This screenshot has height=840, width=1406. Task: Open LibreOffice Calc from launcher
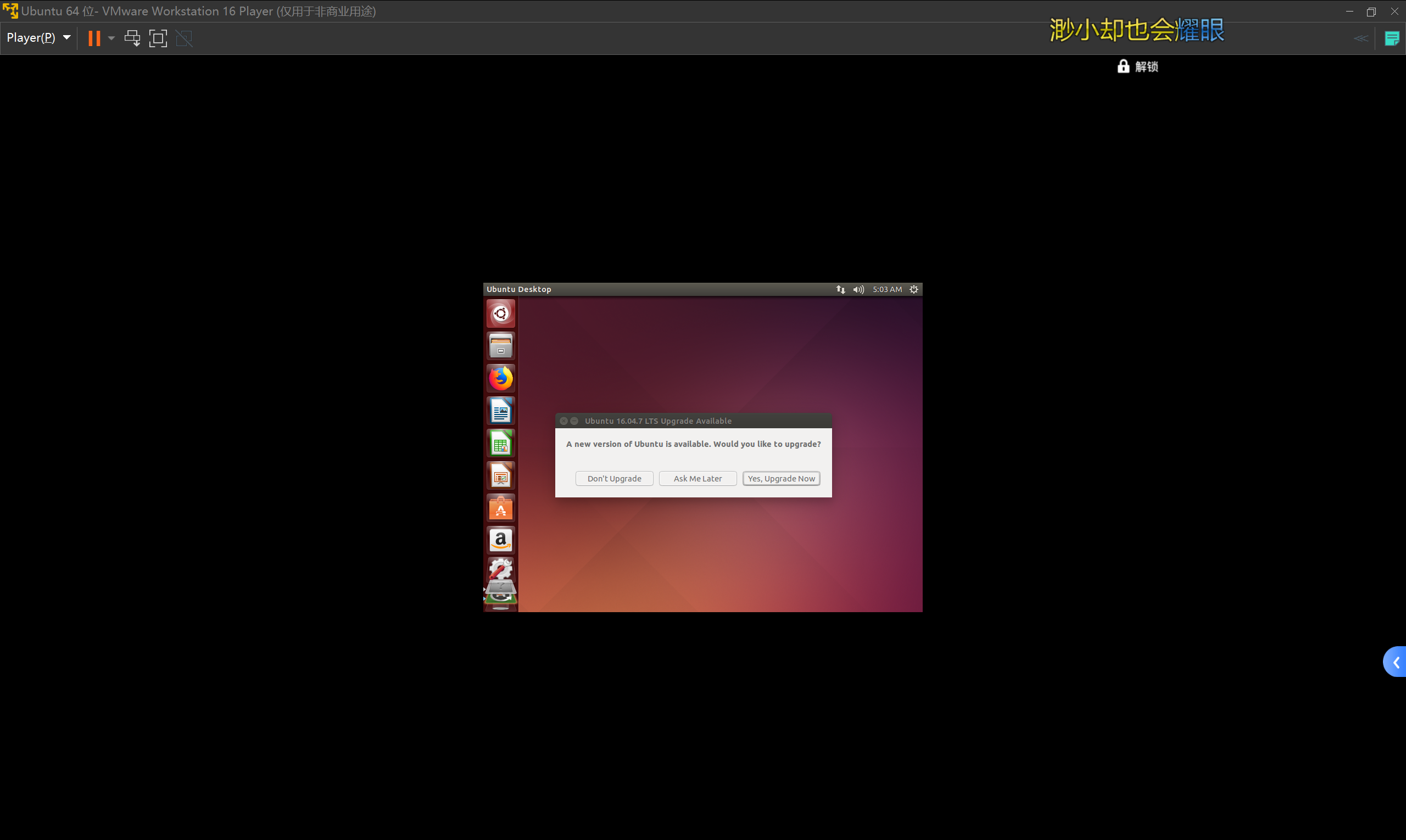500,443
